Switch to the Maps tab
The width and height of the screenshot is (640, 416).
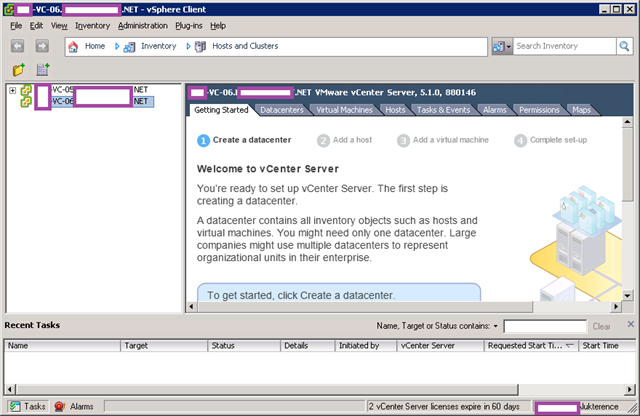click(581, 110)
